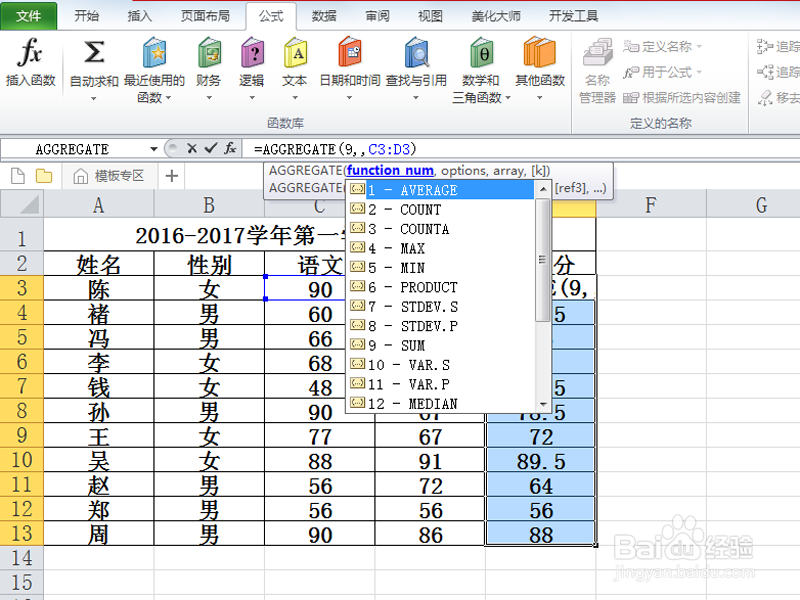Open Date and Time (日期和时间) functions
This screenshot has height=600, width=800.
click(x=349, y=69)
